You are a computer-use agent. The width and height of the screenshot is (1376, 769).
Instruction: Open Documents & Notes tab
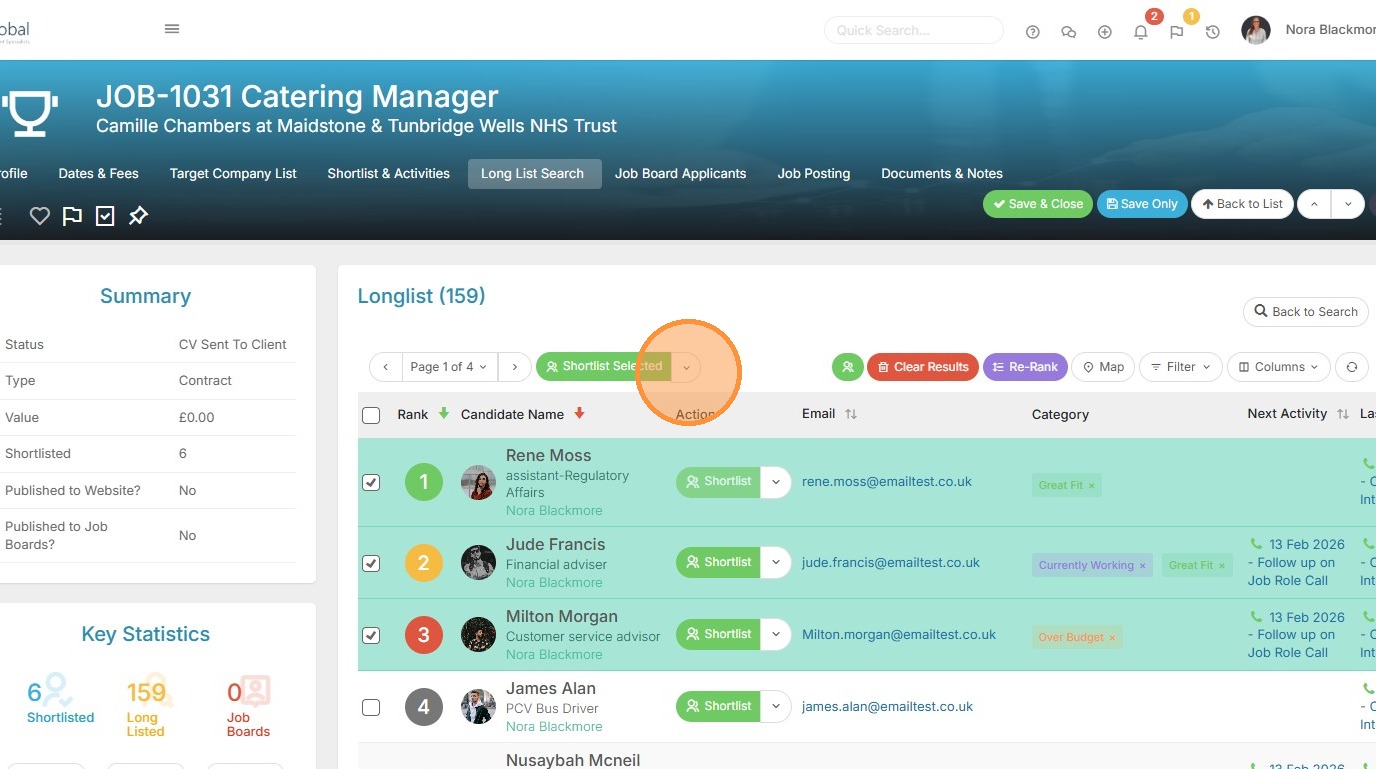coord(941,173)
